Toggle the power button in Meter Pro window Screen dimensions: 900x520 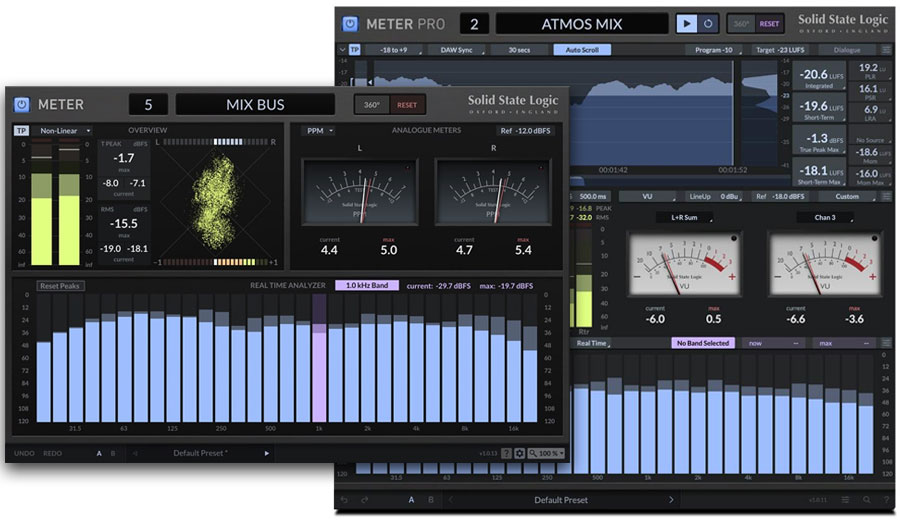click(350, 24)
